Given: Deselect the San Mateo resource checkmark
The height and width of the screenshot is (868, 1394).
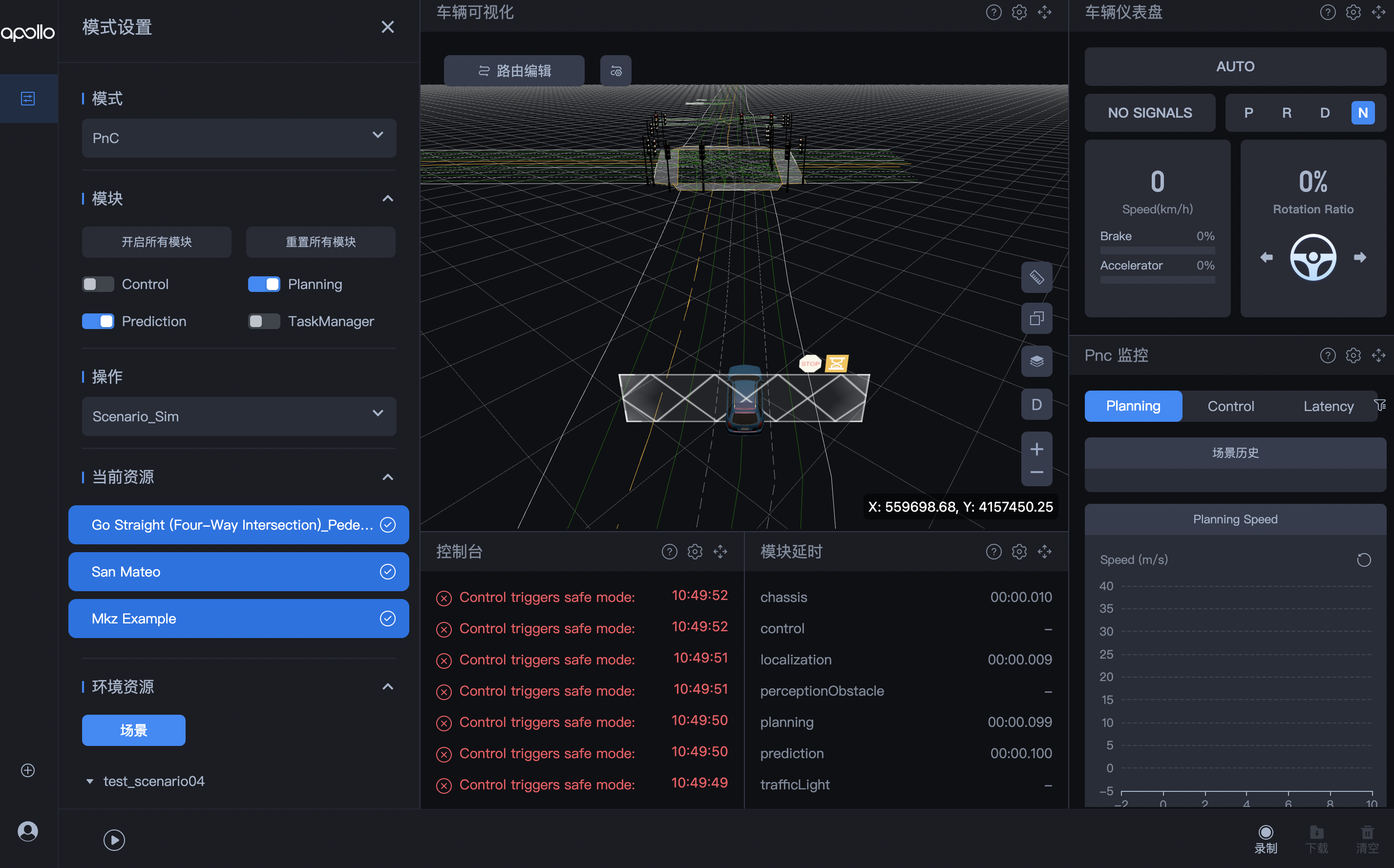Looking at the screenshot, I should (x=388, y=572).
